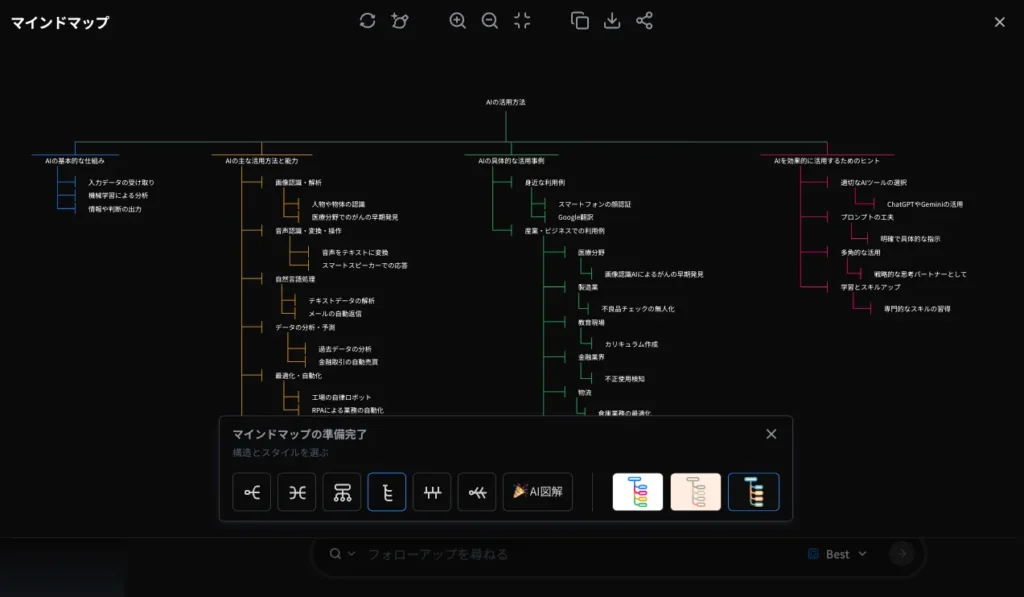Dismiss the マインドマップの準備完了 panel
The height and width of the screenshot is (597, 1024).
771,434
